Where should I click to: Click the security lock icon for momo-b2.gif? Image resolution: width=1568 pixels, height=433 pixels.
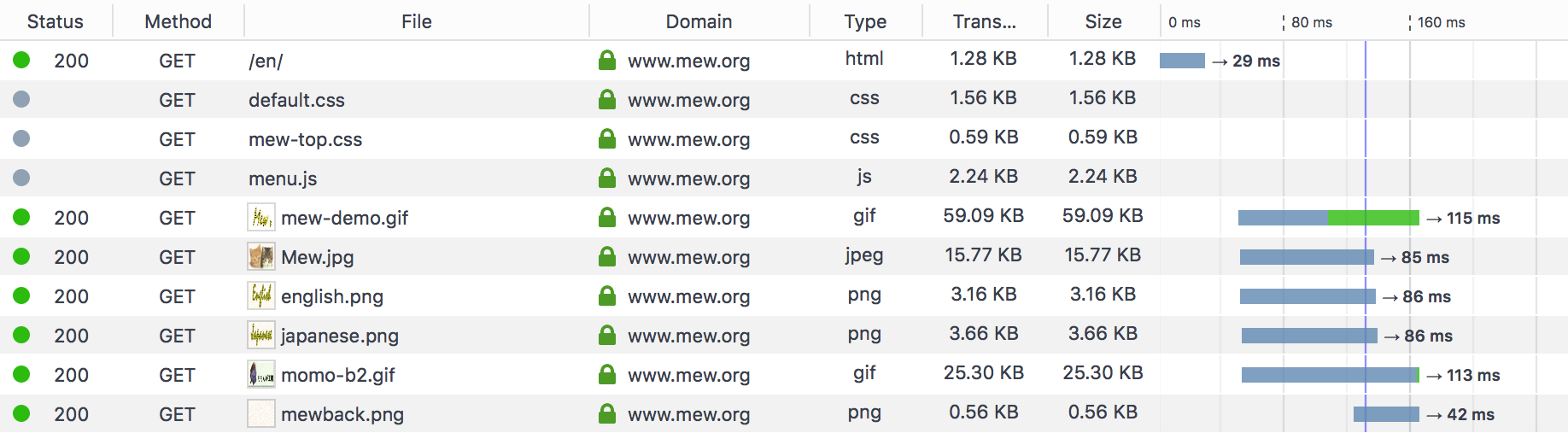pyautogui.click(x=607, y=374)
